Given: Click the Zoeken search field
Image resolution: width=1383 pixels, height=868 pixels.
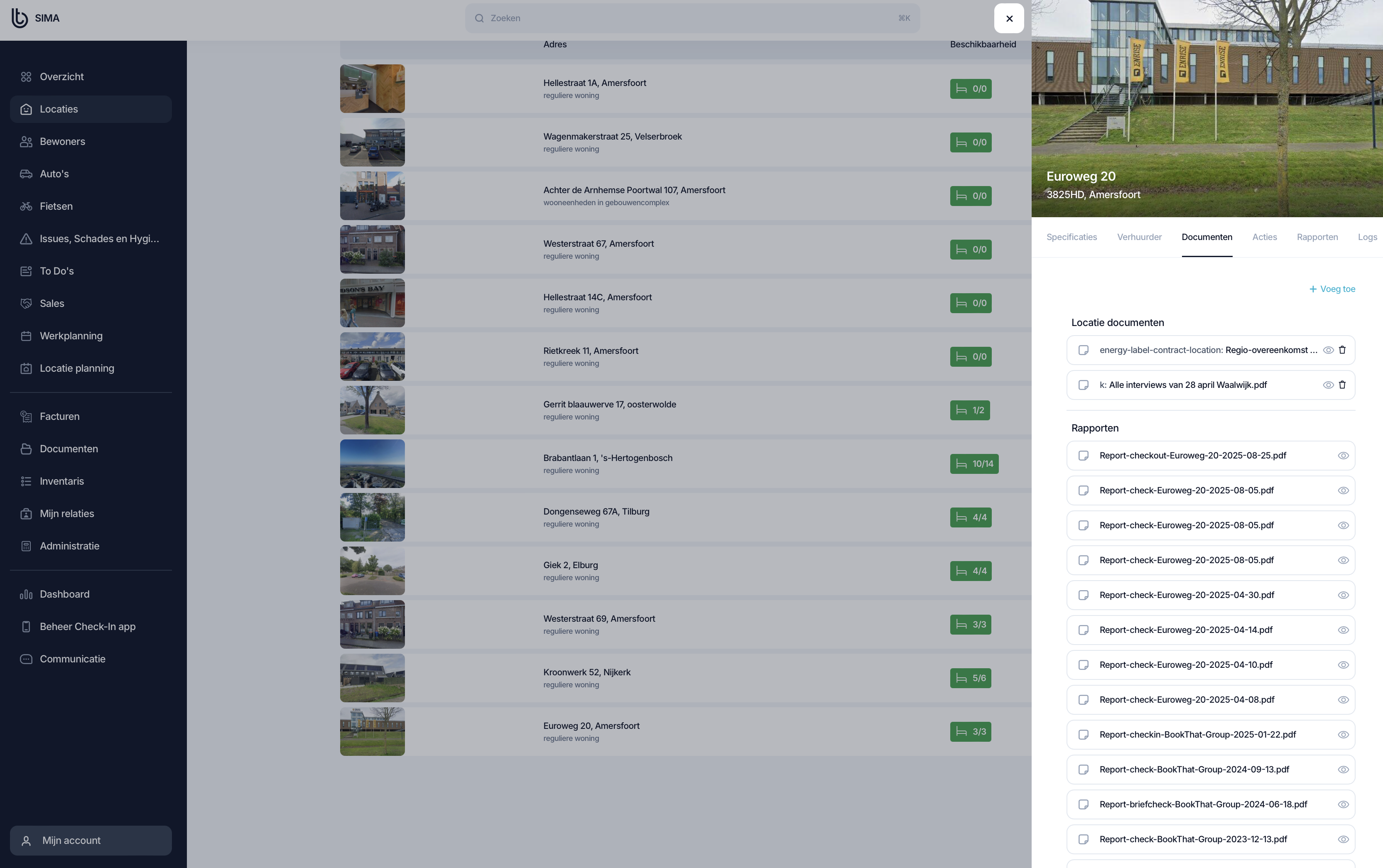Looking at the screenshot, I should coord(692,18).
